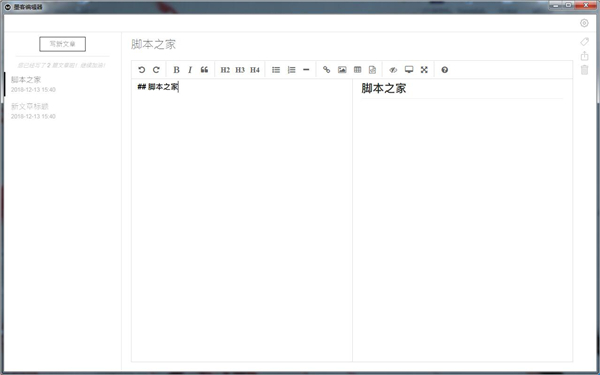Insert a hyperlink

(326, 70)
